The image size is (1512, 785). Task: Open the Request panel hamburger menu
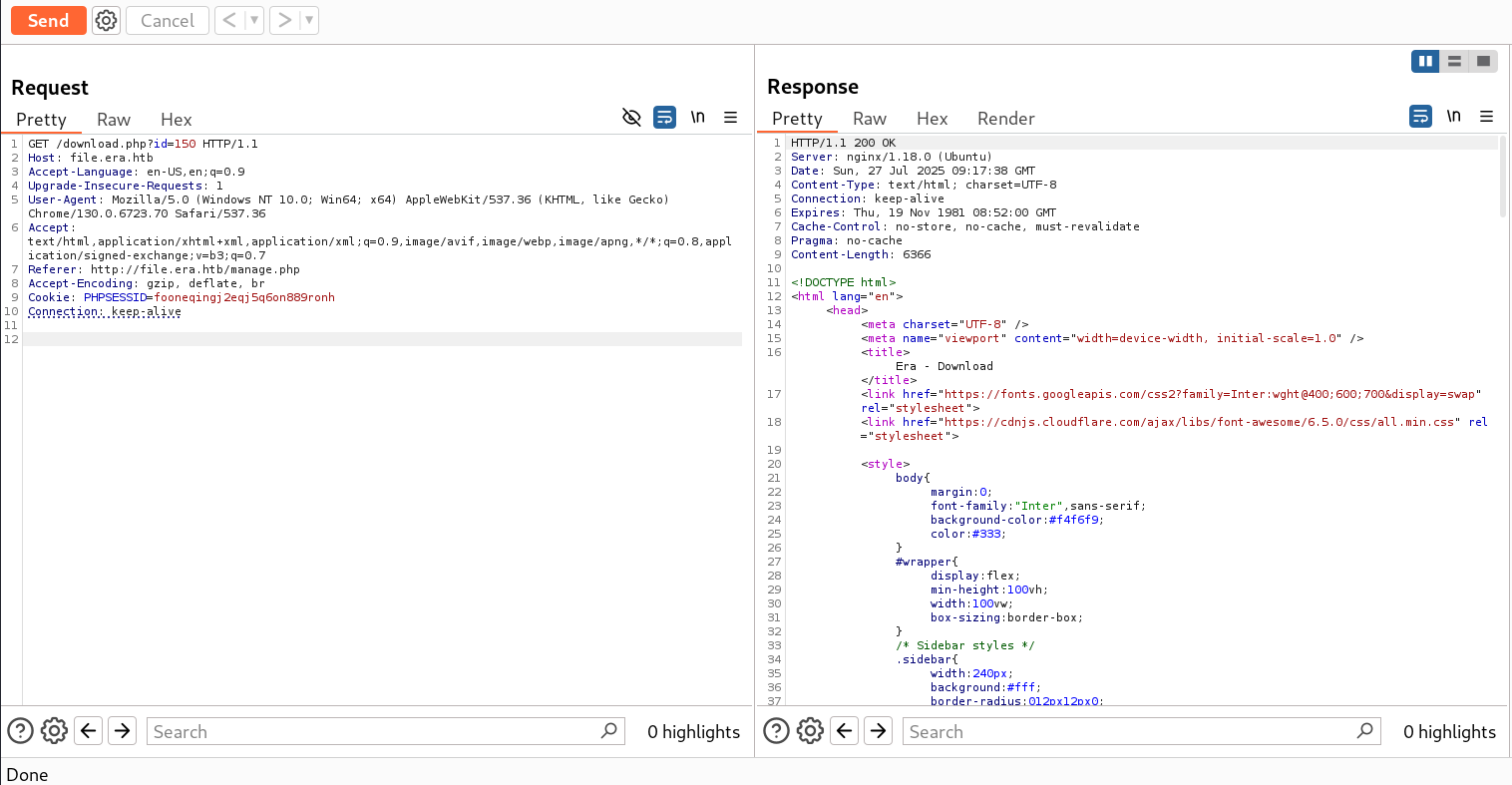point(731,118)
